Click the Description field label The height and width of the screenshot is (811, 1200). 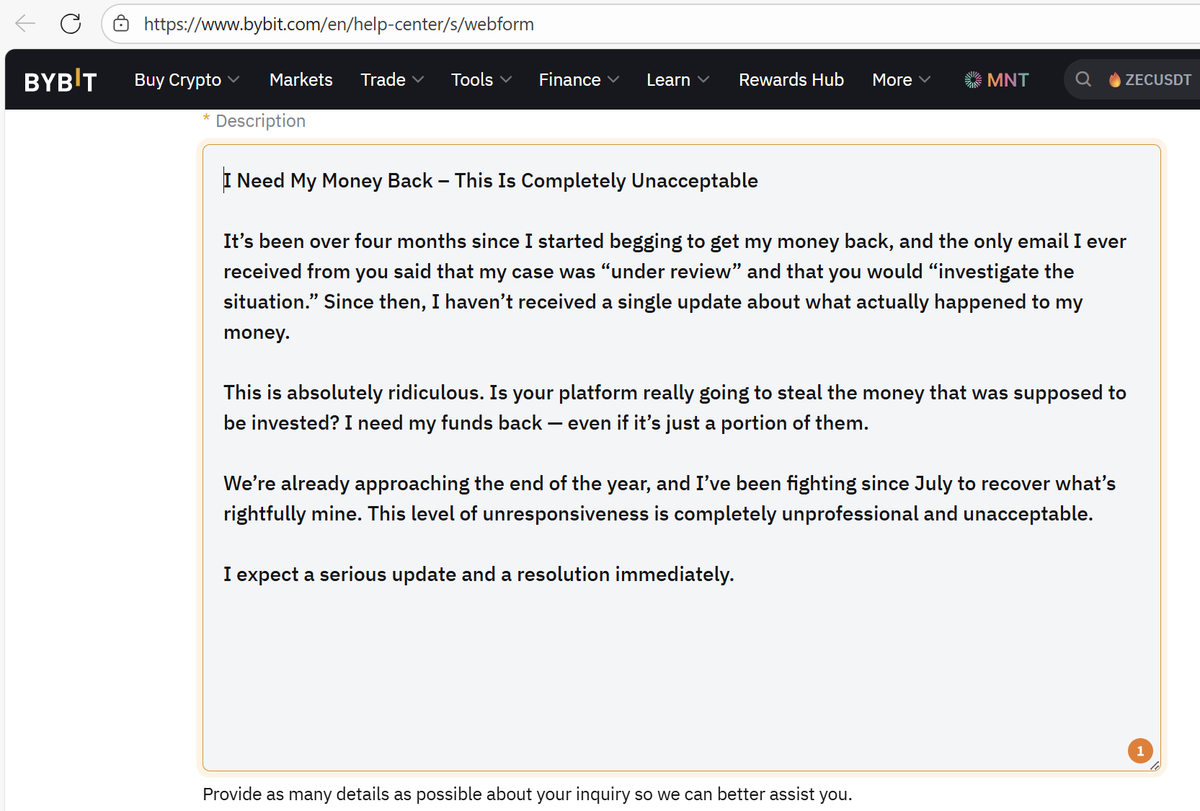click(x=260, y=121)
